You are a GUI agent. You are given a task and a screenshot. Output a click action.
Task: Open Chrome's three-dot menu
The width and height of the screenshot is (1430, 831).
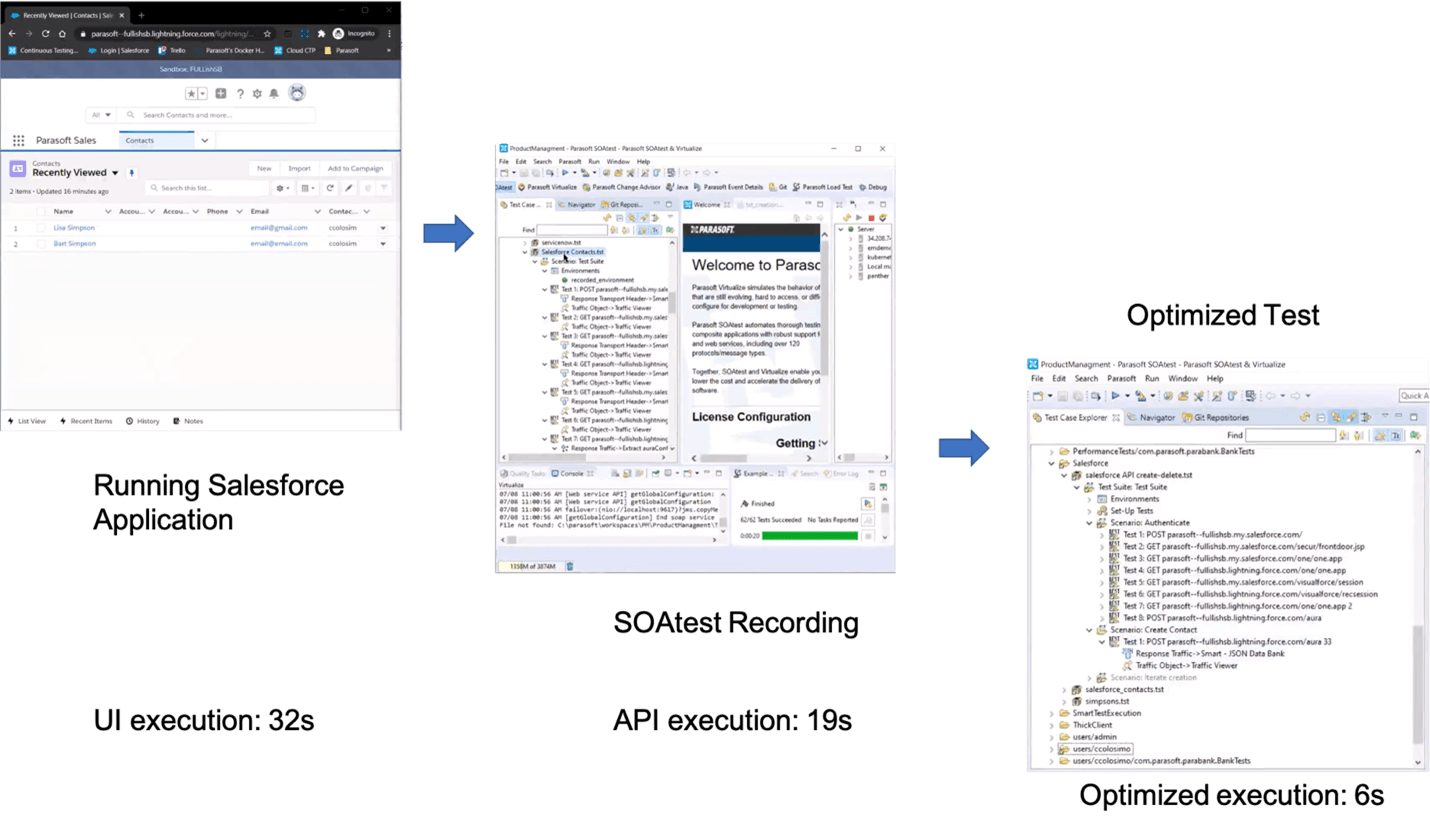[389, 33]
